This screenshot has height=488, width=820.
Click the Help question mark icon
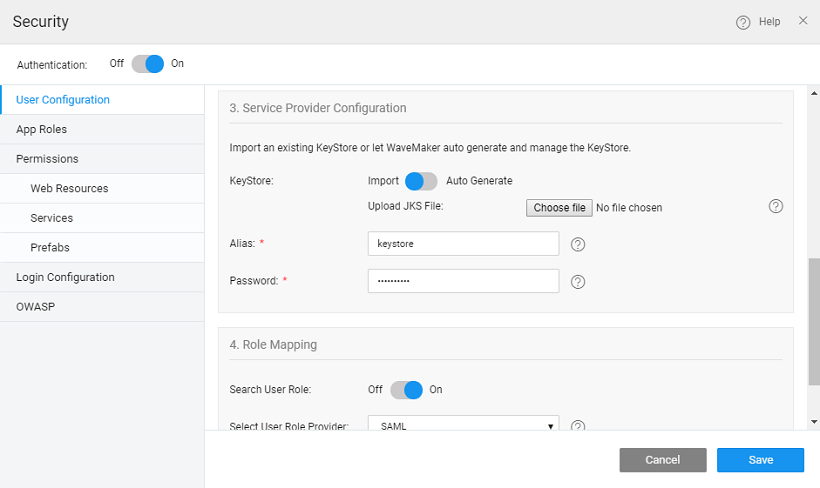click(x=743, y=22)
